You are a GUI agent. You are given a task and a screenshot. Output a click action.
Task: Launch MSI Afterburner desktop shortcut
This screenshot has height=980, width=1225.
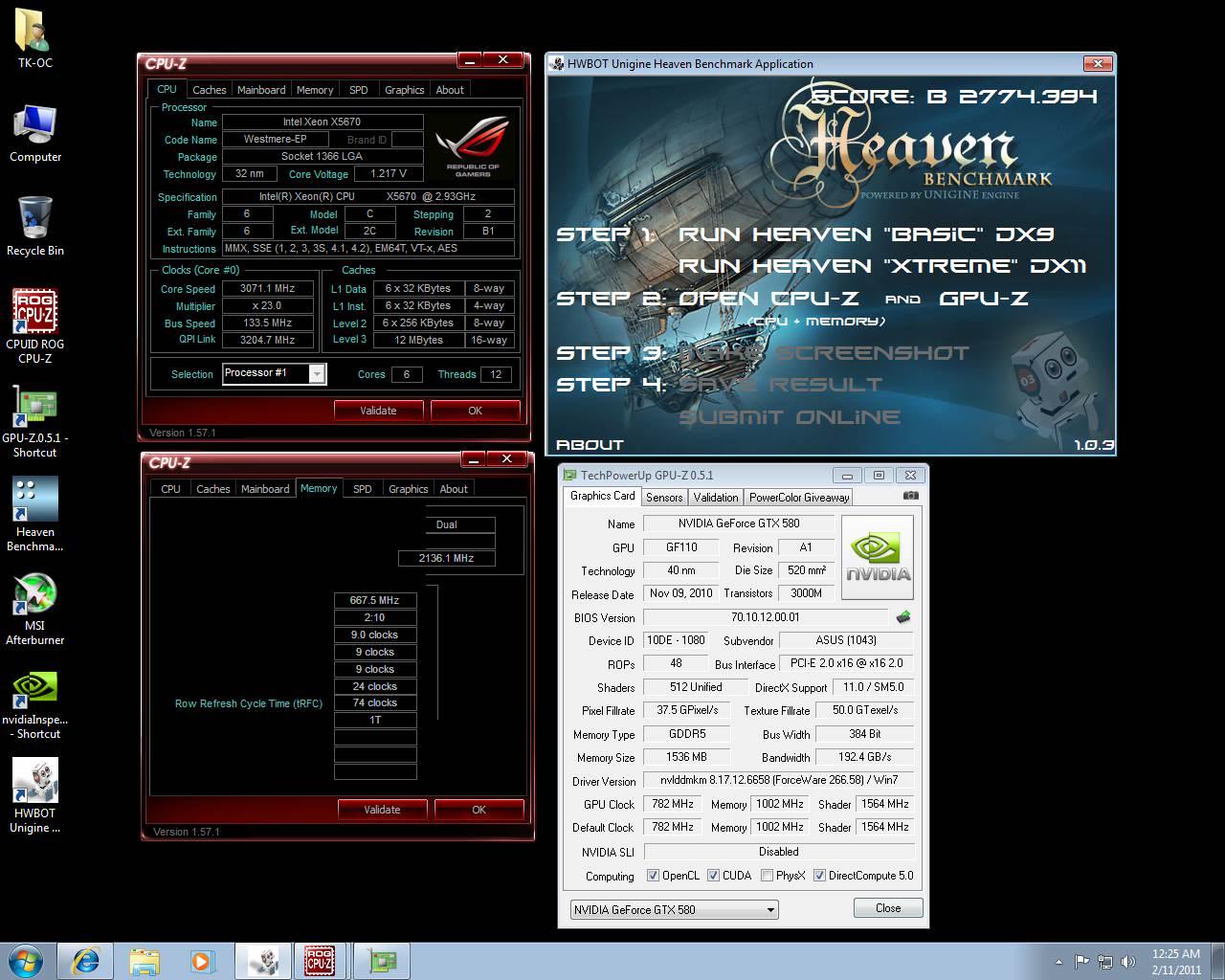pyautogui.click(x=35, y=609)
